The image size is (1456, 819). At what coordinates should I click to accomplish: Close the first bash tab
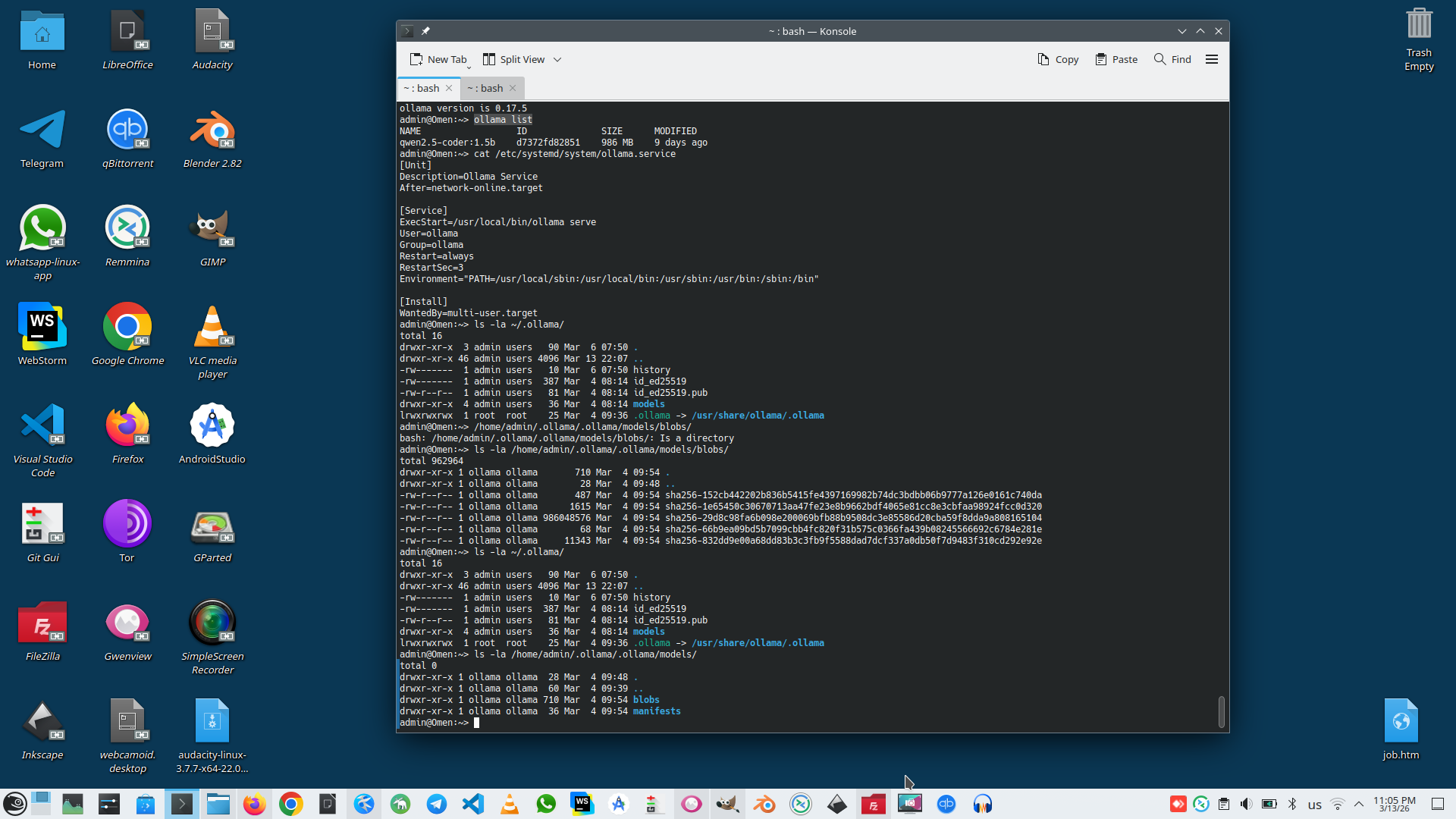(x=449, y=88)
